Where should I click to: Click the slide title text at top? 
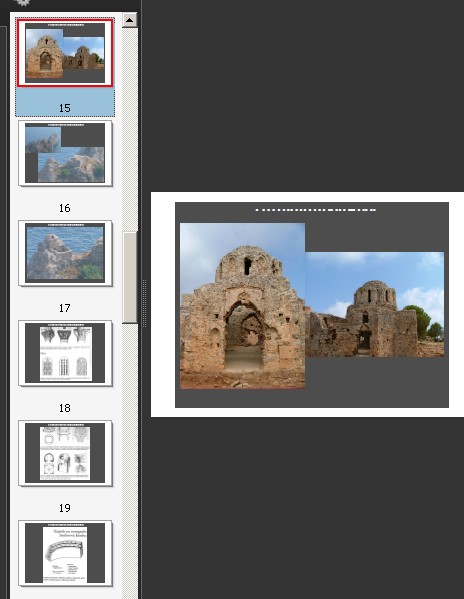pyautogui.click(x=316, y=210)
